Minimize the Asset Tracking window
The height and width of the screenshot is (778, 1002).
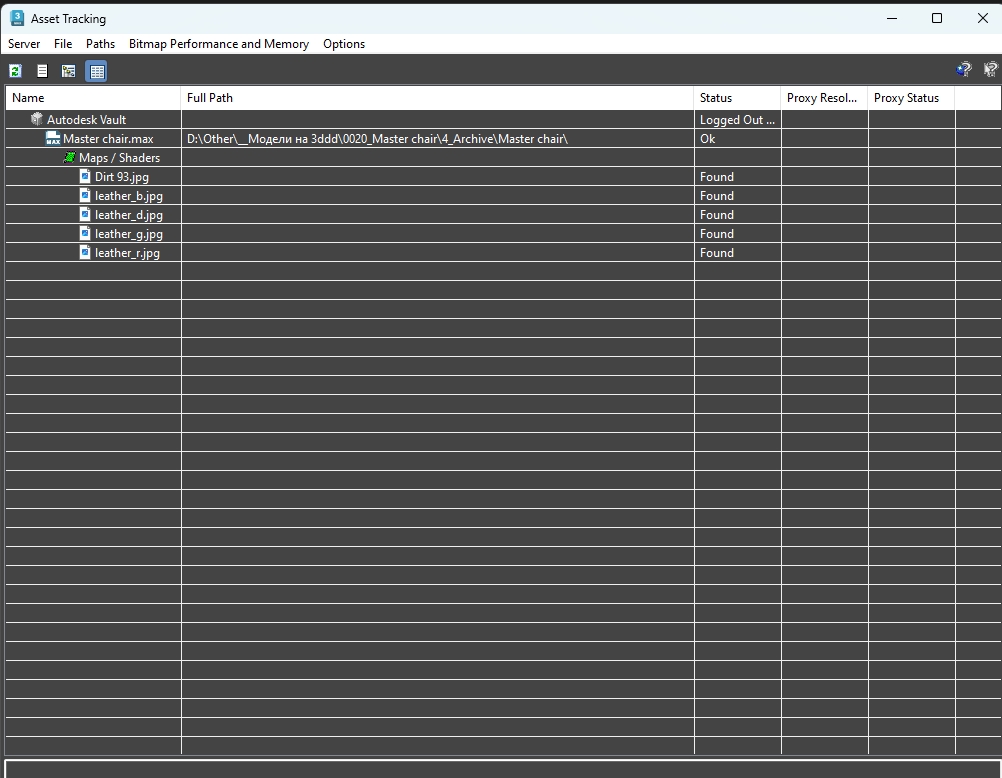pyautogui.click(x=892, y=18)
